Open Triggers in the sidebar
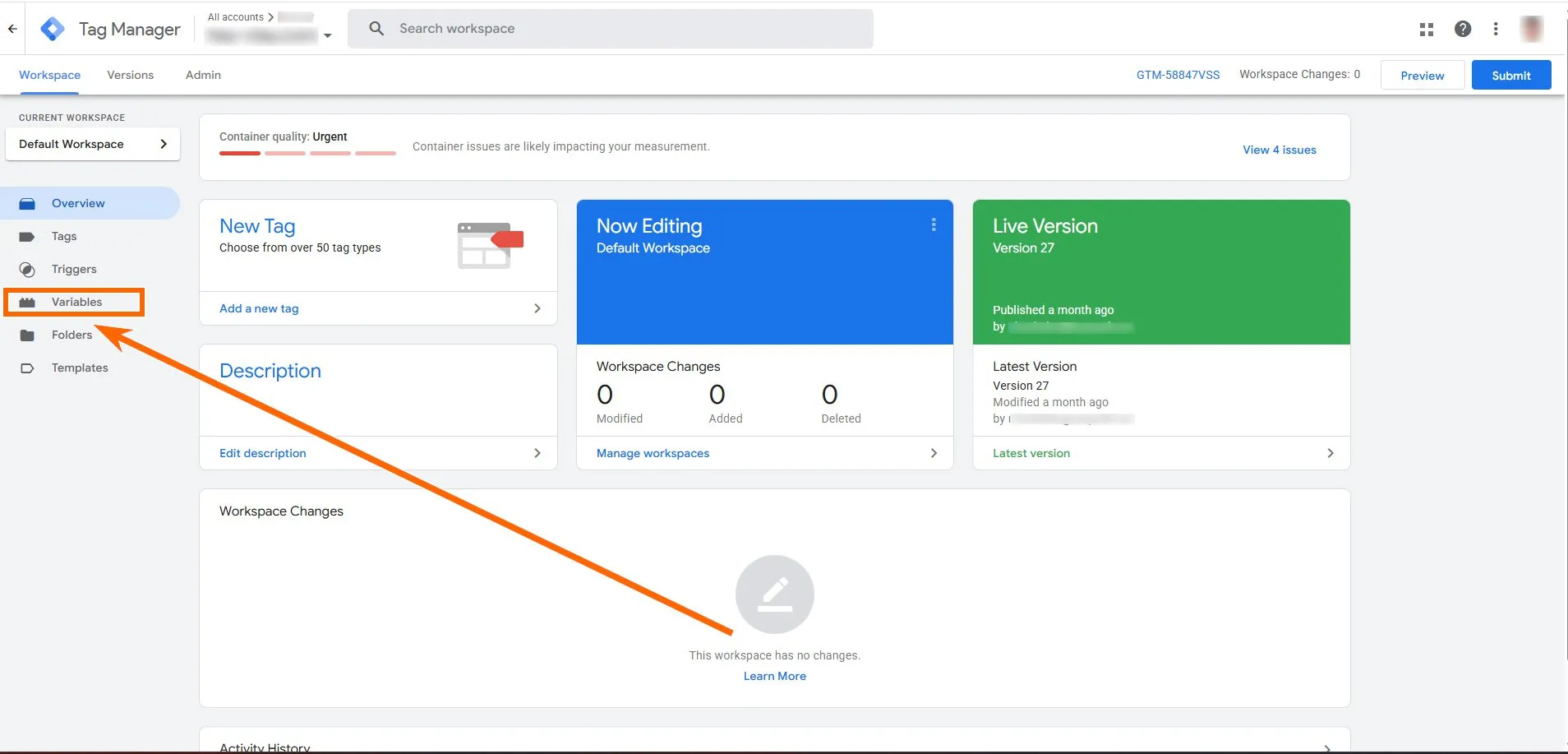Screen dimensions: 1568x754 74,270
